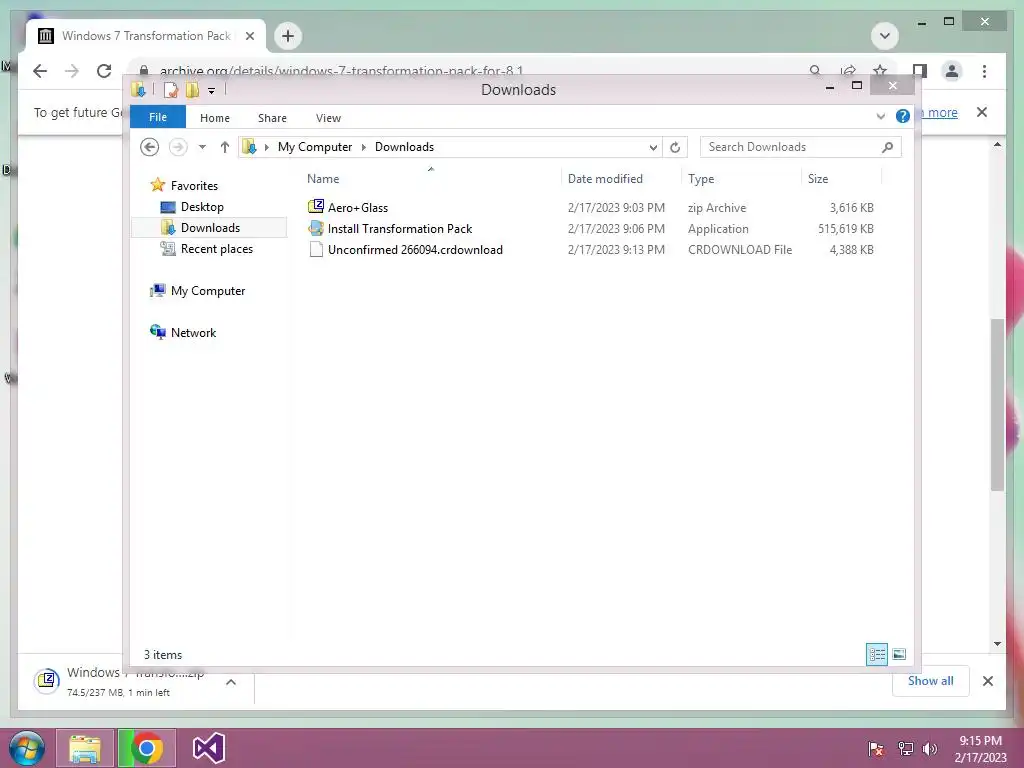Viewport: 1024px width, 768px height.
Task: Open Explorer help question mark icon
Action: tap(903, 116)
